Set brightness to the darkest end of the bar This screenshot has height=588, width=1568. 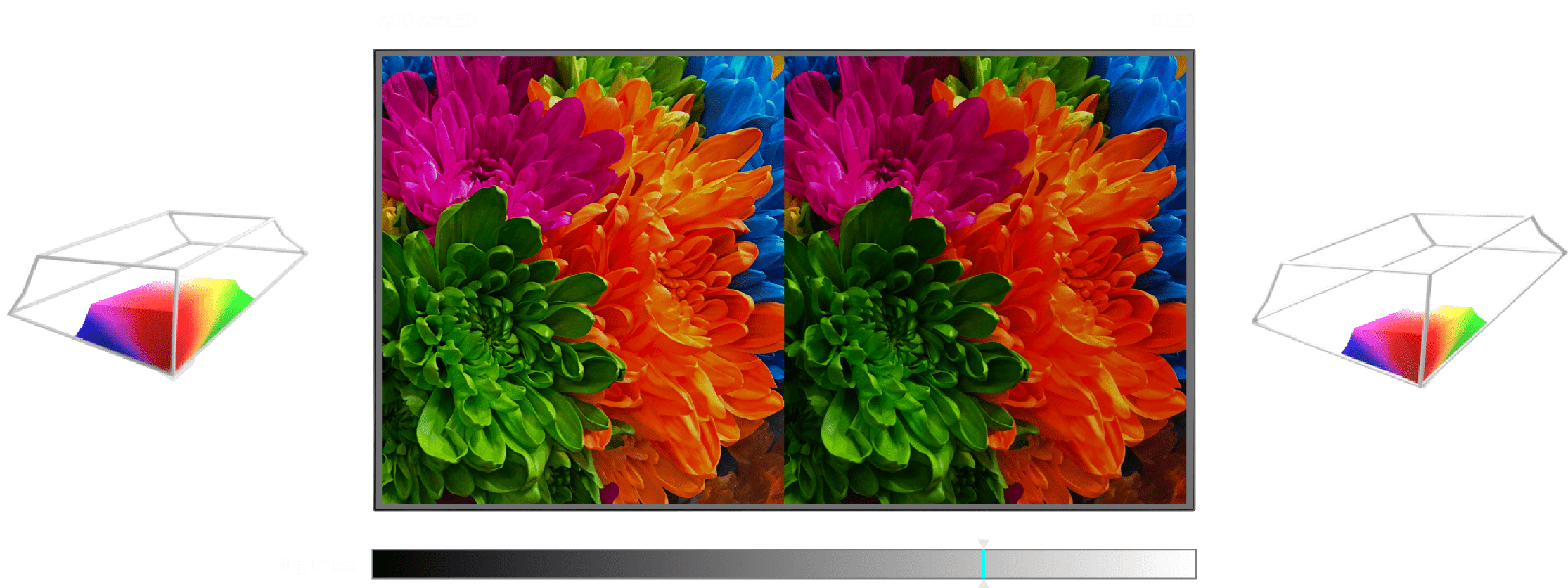point(377,564)
